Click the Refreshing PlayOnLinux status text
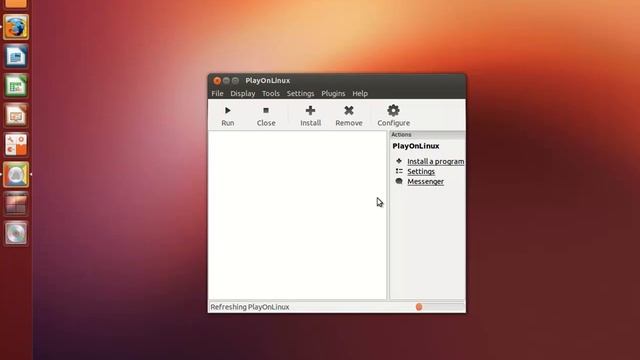640x360 pixels. pyautogui.click(x=250, y=307)
